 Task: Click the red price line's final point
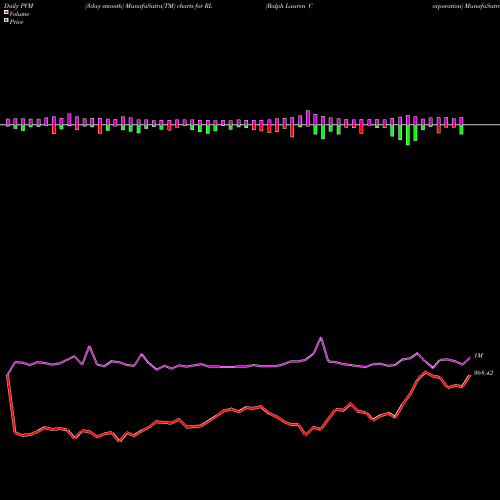point(470,375)
